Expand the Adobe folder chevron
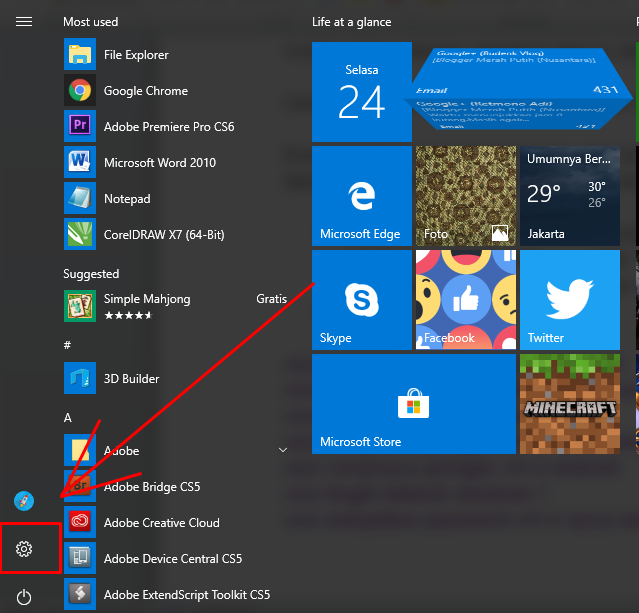 point(283,450)
